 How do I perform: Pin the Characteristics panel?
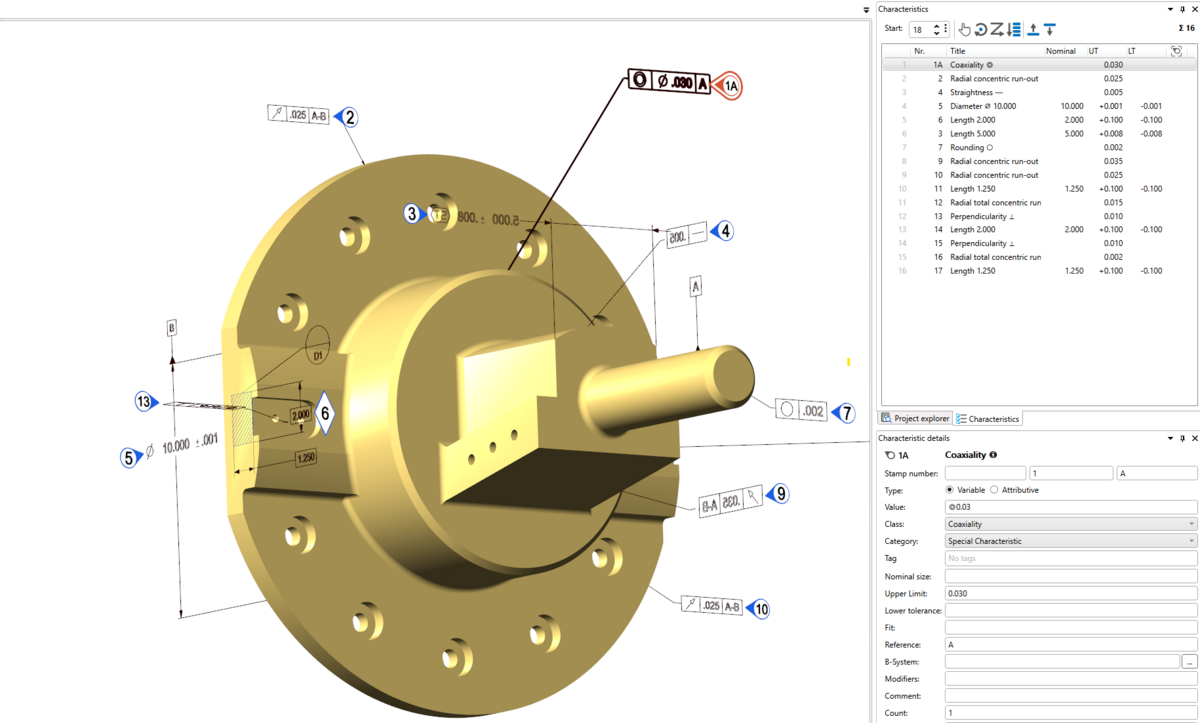[1182, 9]
